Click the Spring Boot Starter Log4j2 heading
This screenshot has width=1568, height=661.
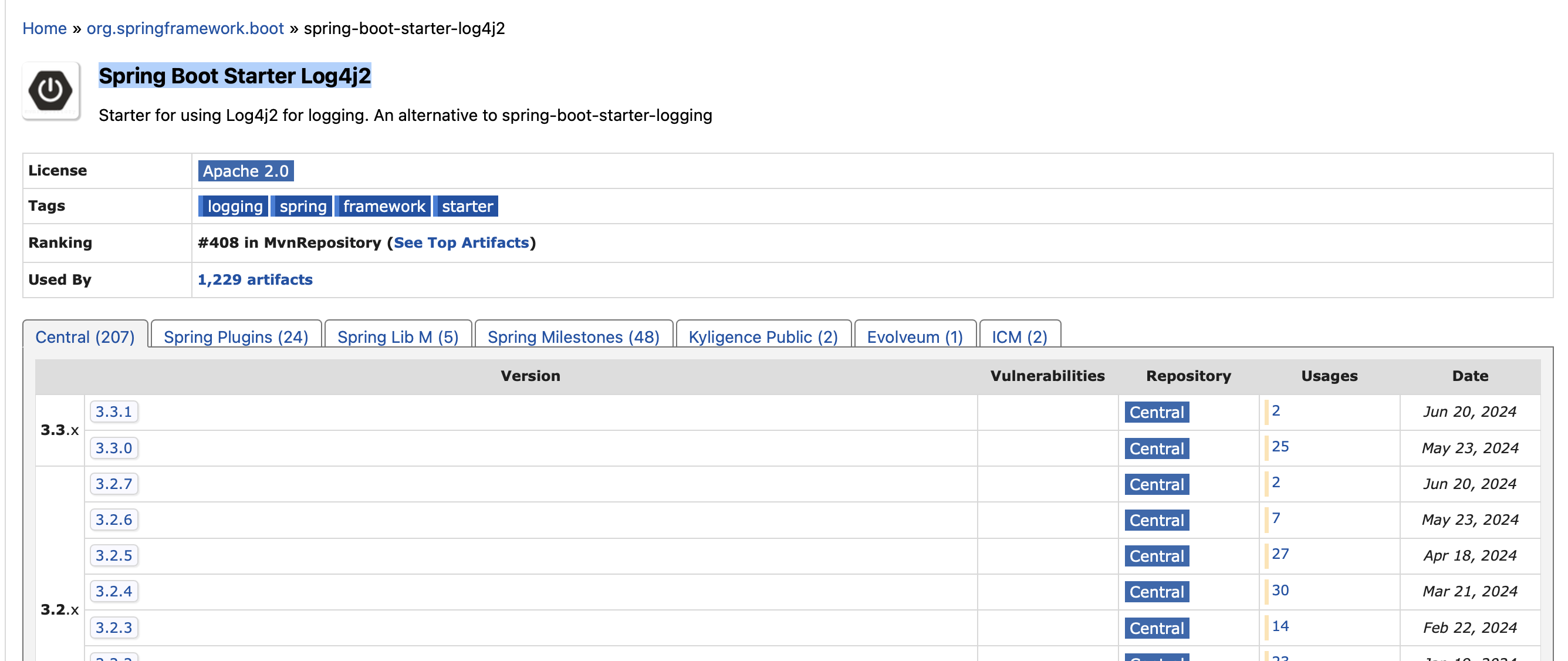(235, 76)
